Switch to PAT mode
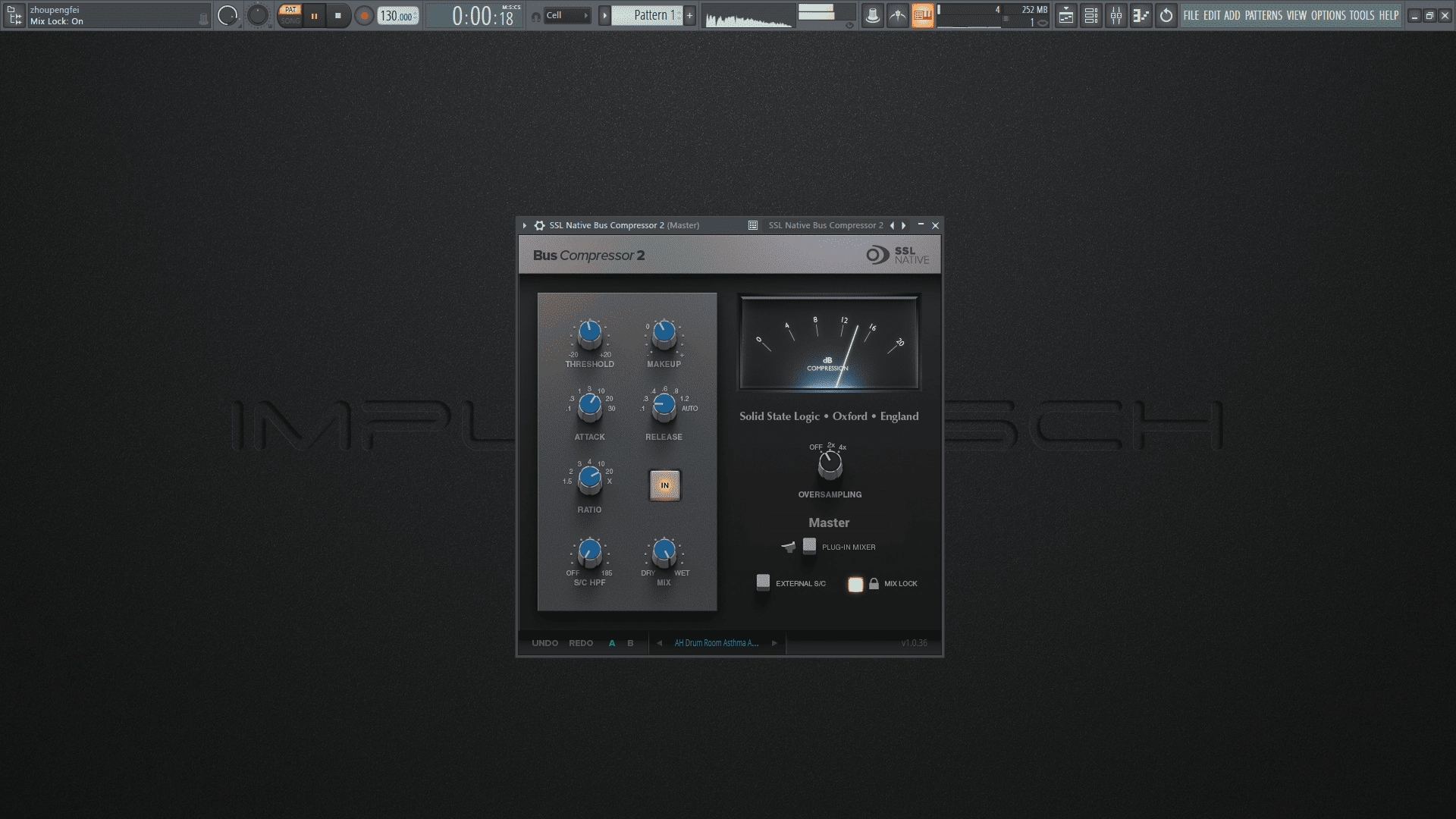 290,10
